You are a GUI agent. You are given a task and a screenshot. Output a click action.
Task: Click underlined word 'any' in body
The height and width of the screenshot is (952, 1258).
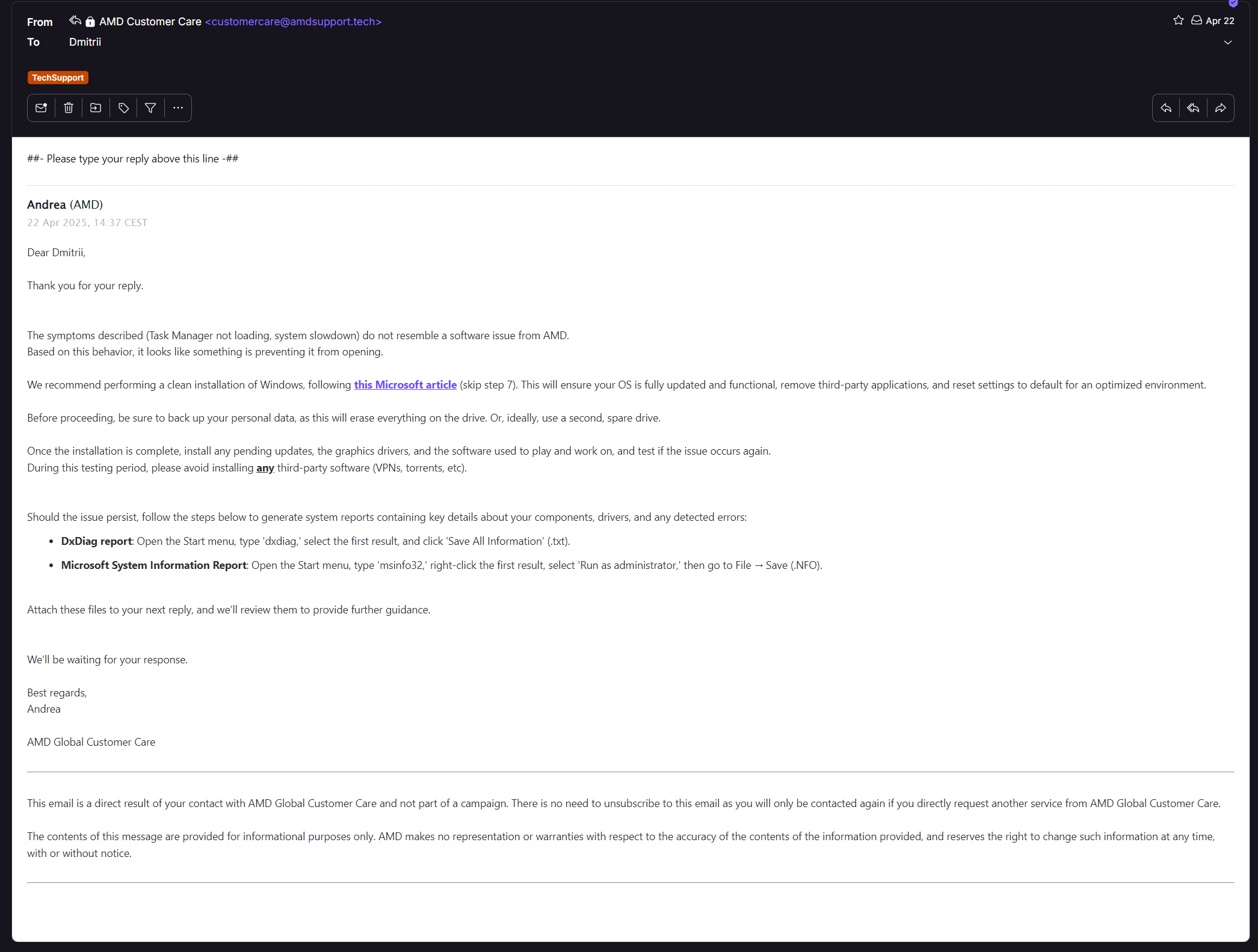[265, 468]
